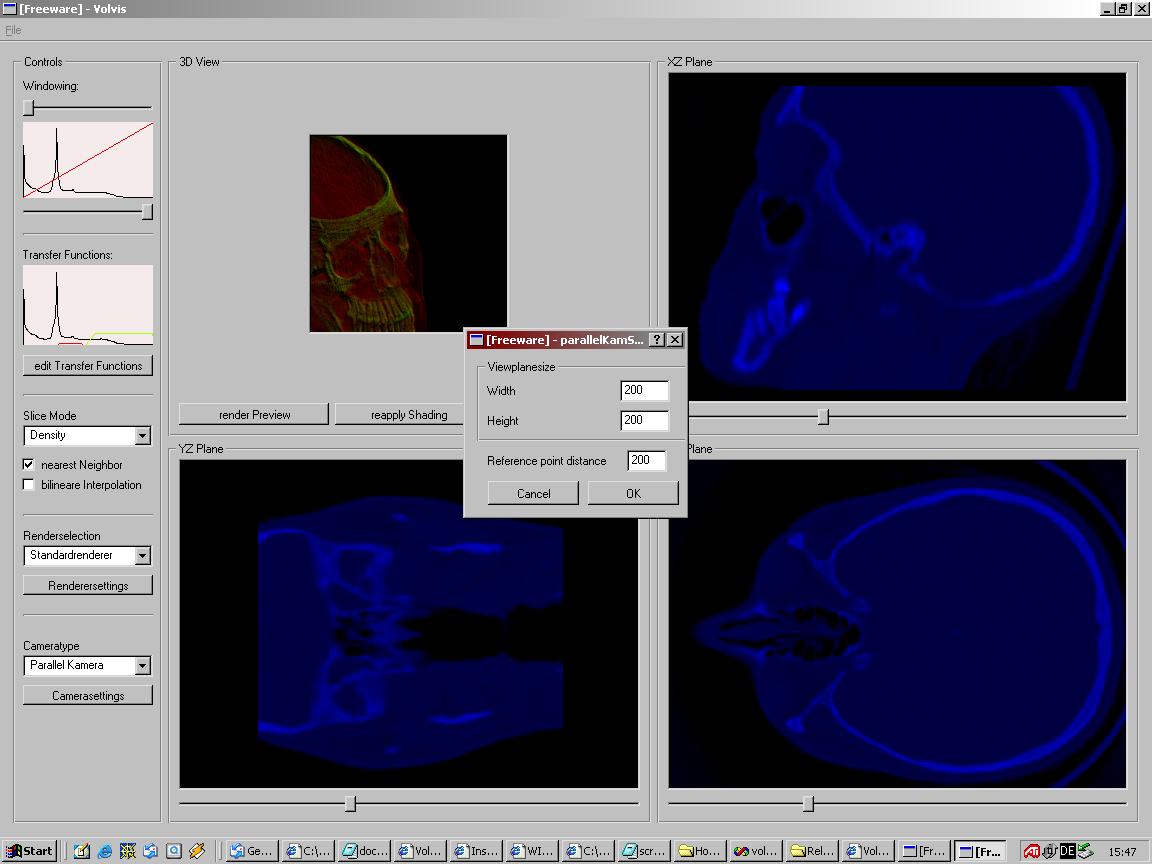This screenshot has width=1152, height=864.
Task: Uncheck the nearest Neighbor checkbox
Action: 29,465
